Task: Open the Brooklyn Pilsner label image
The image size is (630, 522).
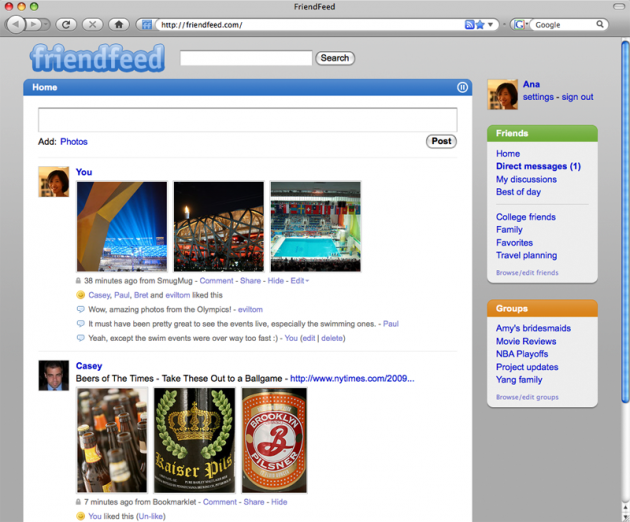Action: point(274,440)
